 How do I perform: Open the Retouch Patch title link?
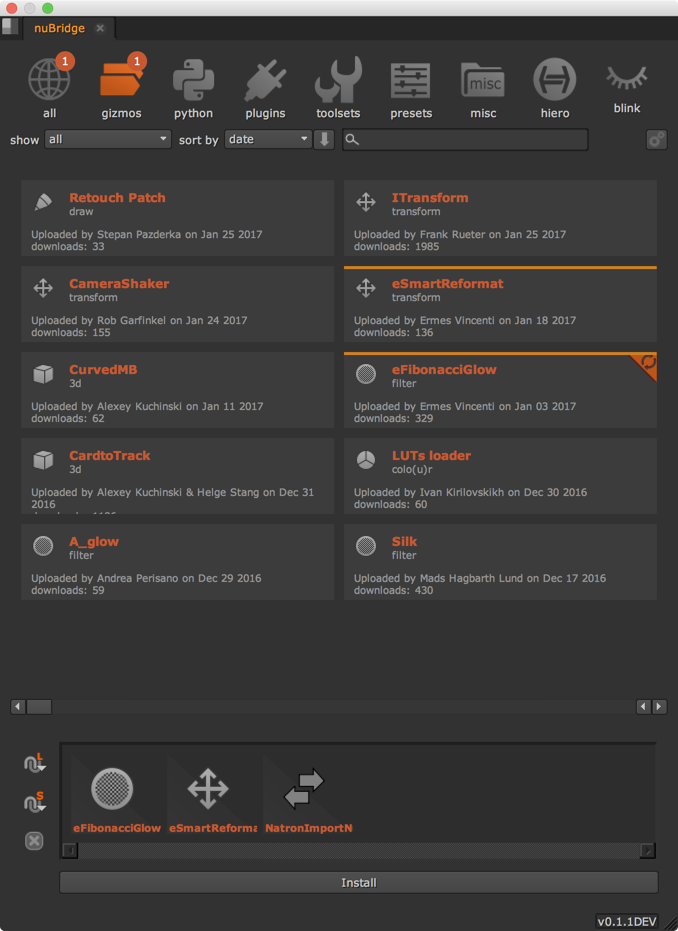pyautogui.click(x=118, y=198)
